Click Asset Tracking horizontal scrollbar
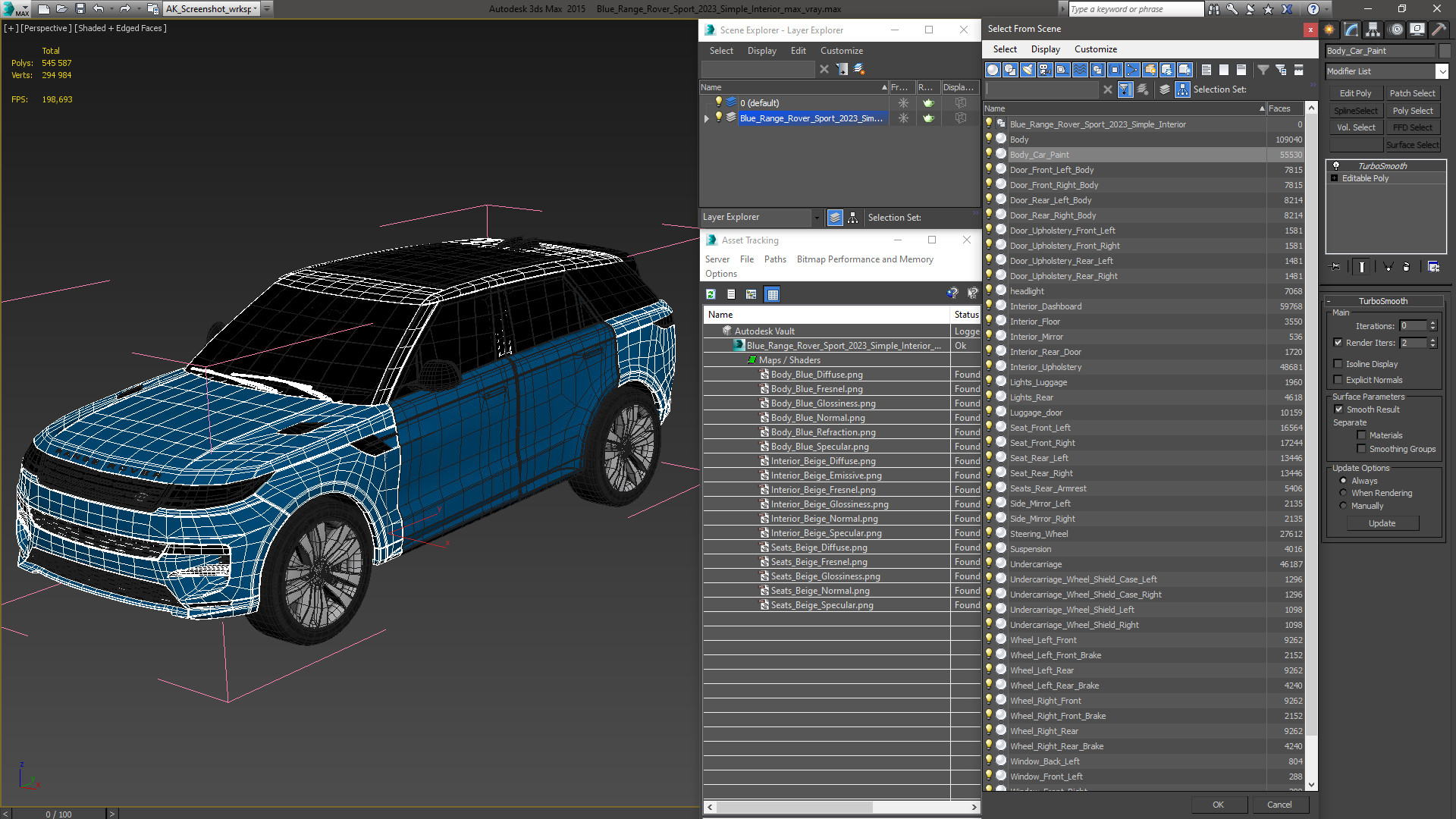The height and width of the screenshot is (819, 1456). (x=794, y=807)
